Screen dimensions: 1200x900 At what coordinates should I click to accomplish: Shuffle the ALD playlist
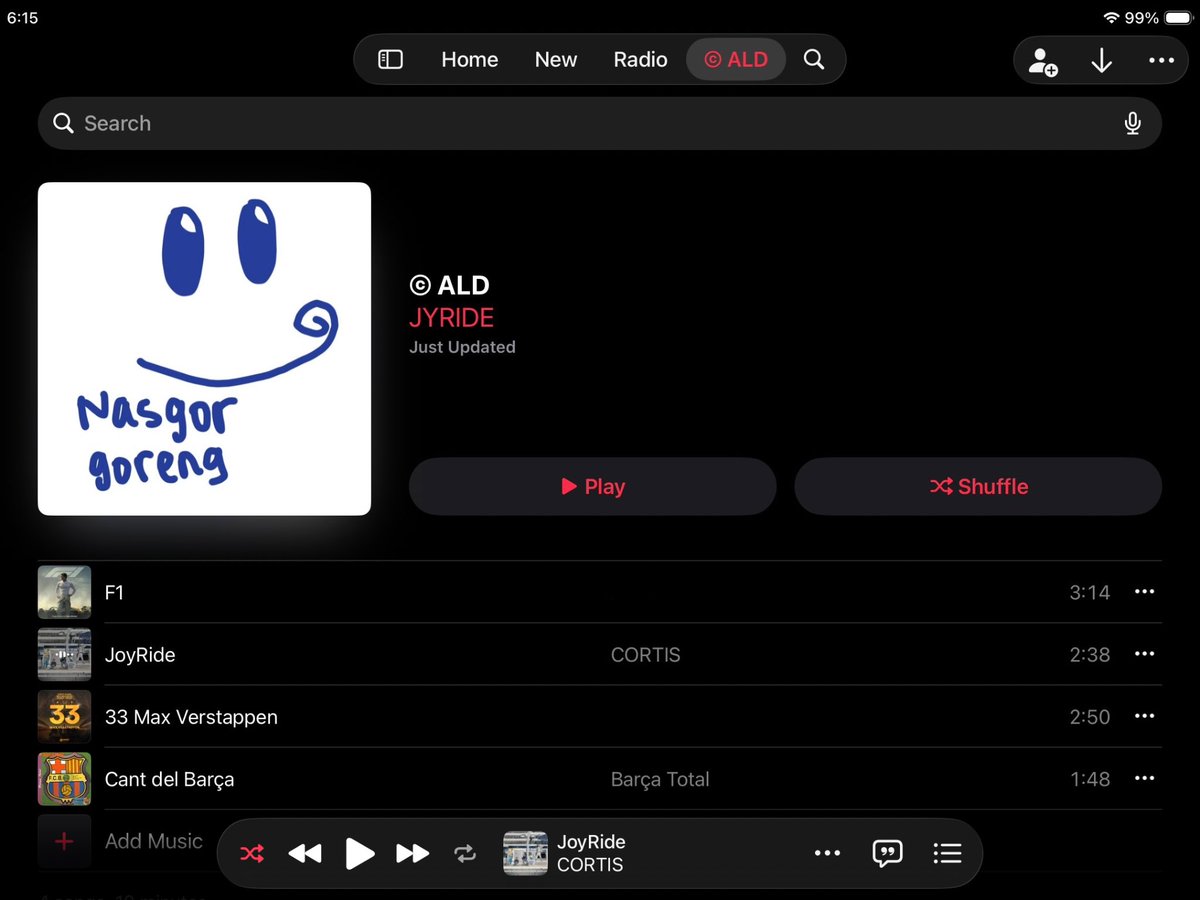(978, 487)
